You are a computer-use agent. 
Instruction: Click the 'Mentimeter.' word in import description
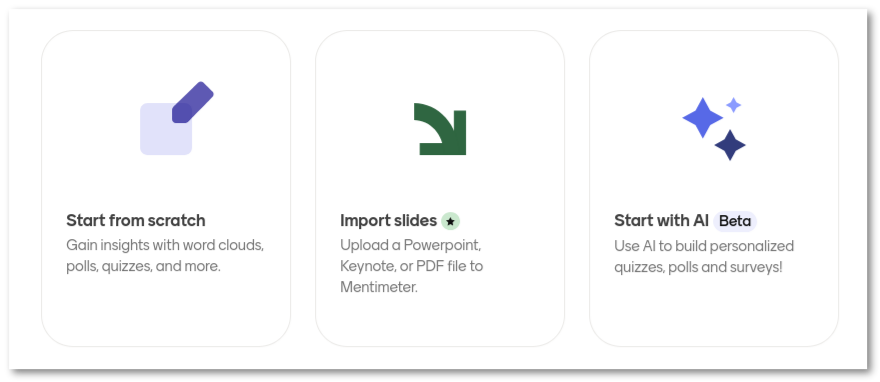click(x=379, y=287)
